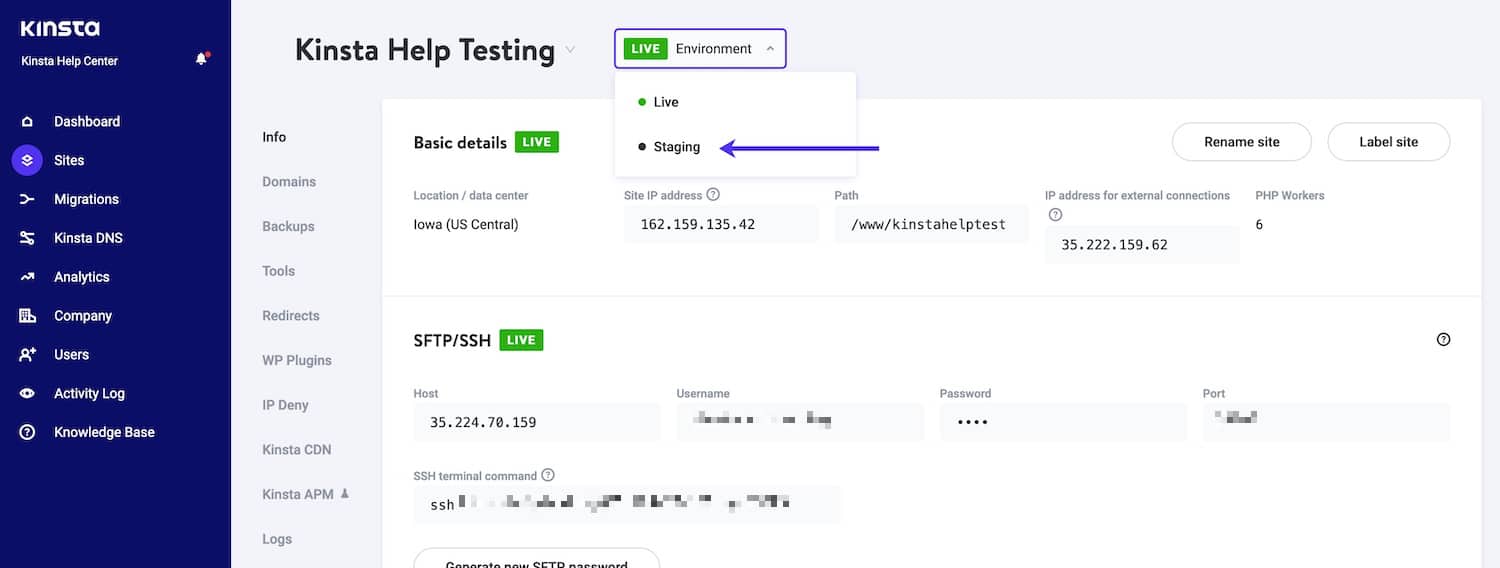Choose Live in the environment dropdown
The width and height of the screenshot is (1500, 568).
(x=665, y=102)
